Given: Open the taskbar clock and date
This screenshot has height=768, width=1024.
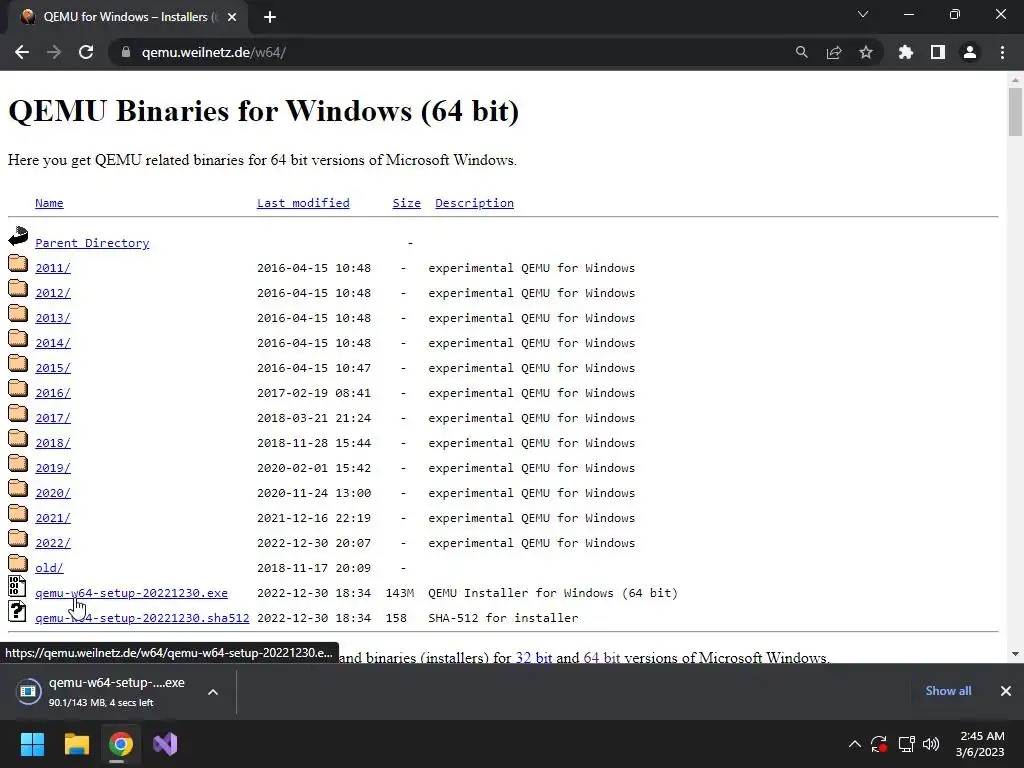Looking at the screenshot, I should point(981,744).
